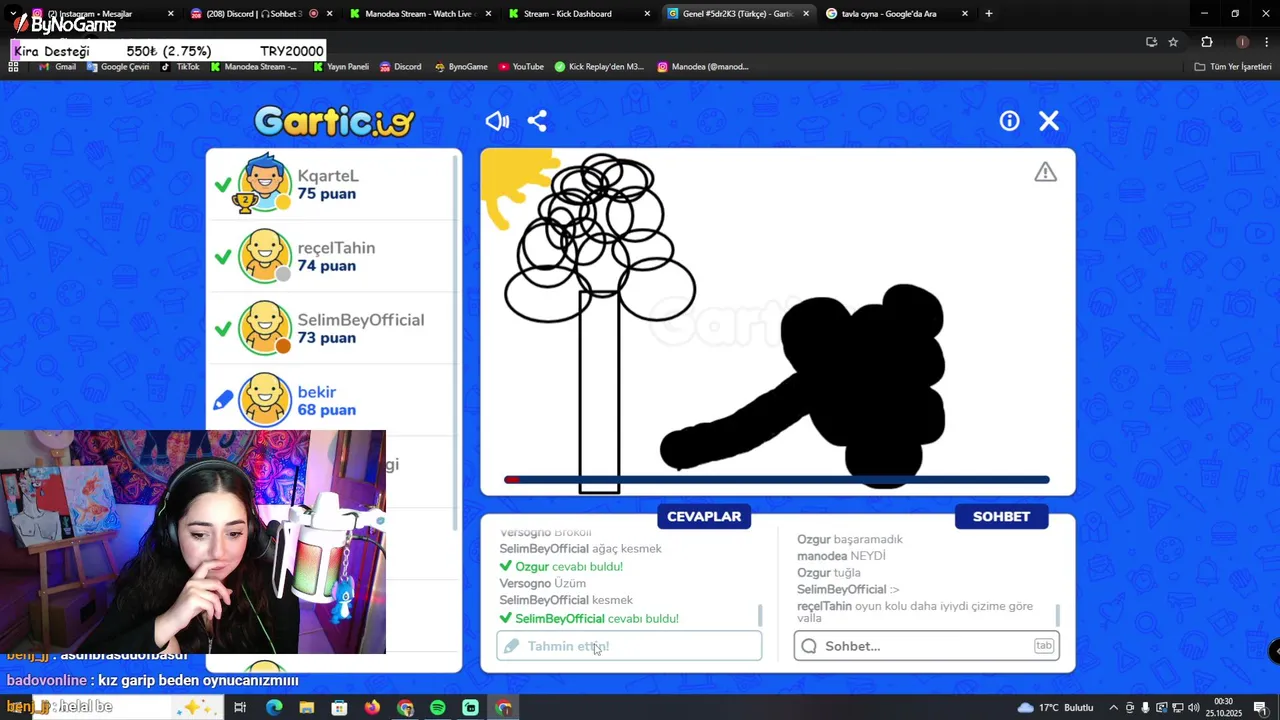This screenshot has width=1280, height=720.
Task: Close the Kick Dashboard tab
Action: point(647,14)
